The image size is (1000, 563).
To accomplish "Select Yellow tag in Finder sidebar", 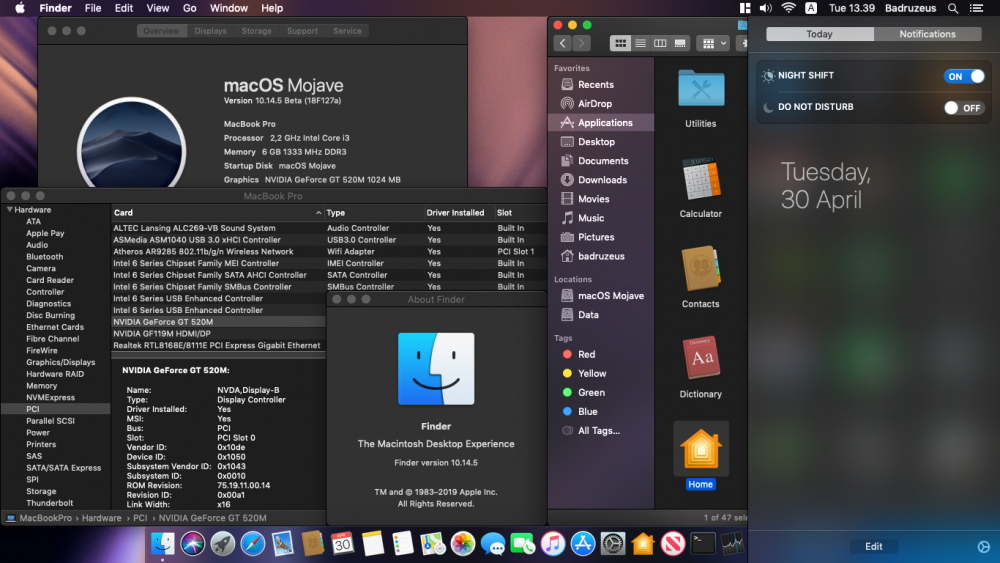I will (x=601, y=374).
